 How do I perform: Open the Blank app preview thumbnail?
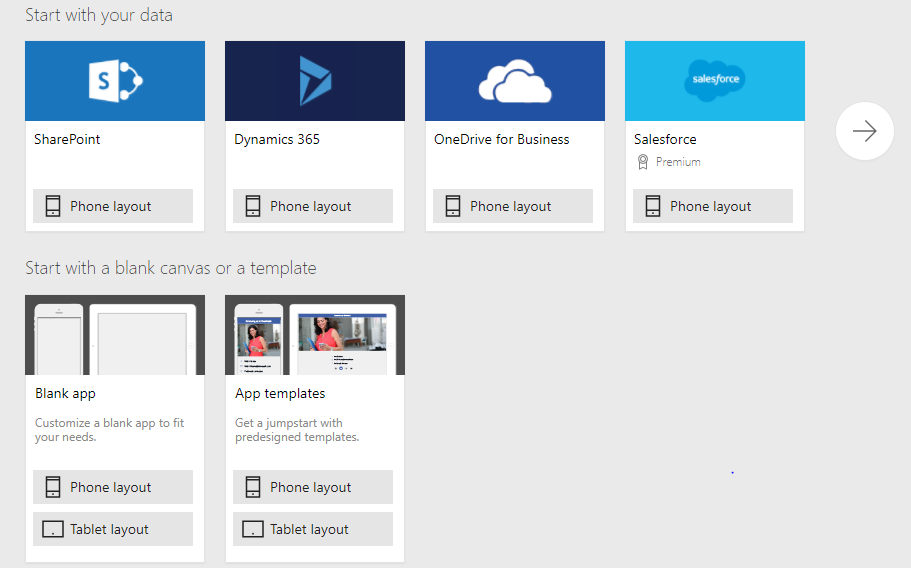pyautogui.click(x=115, y=335)
